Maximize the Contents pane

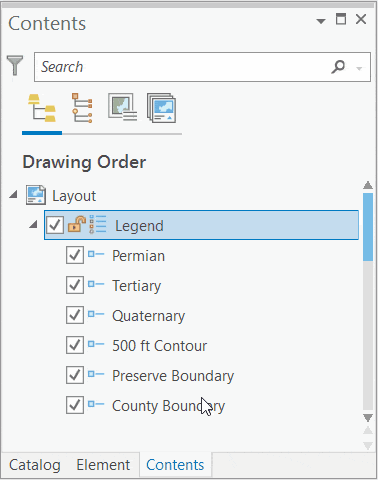341,19
